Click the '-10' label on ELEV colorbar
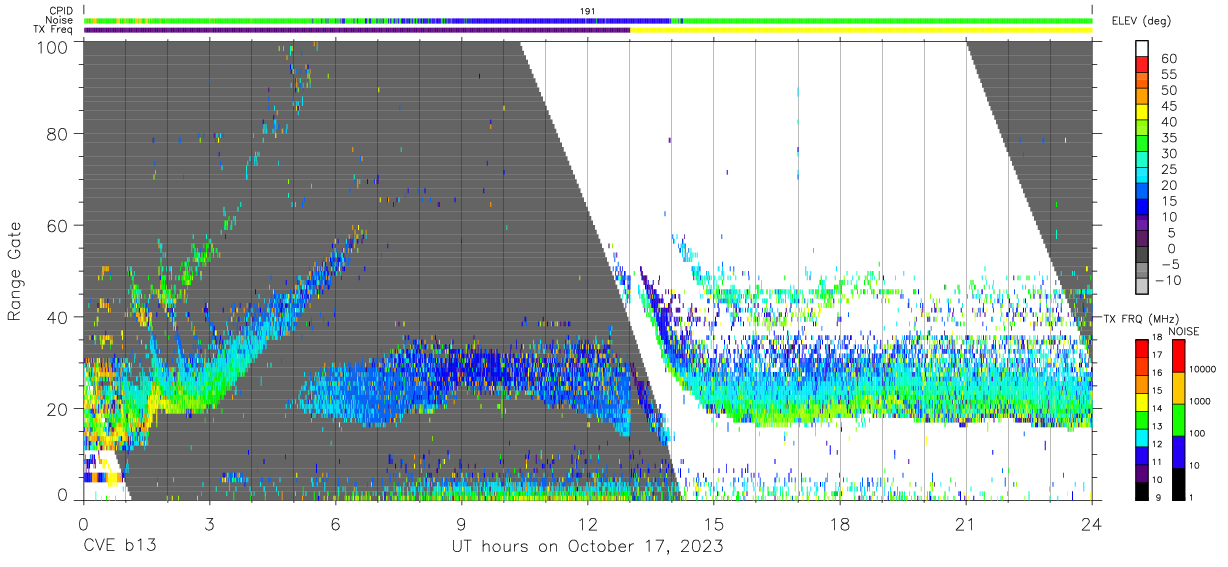1228x567 pixels. click(1167, 281)
